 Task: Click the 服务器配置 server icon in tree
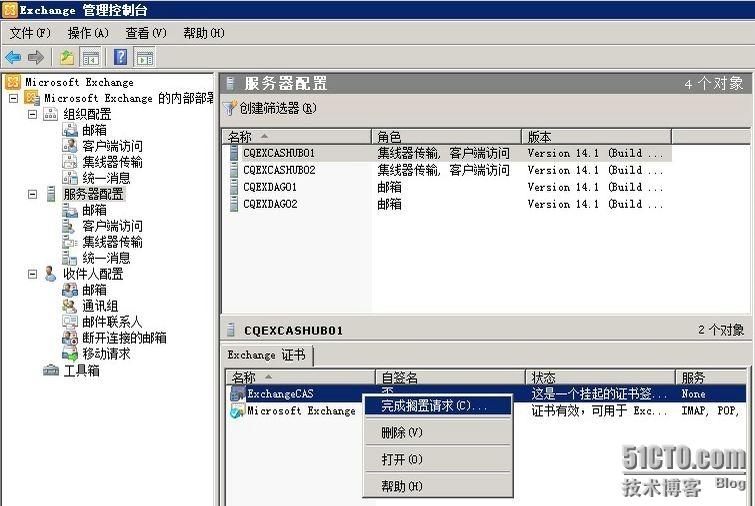pos(51,194)
